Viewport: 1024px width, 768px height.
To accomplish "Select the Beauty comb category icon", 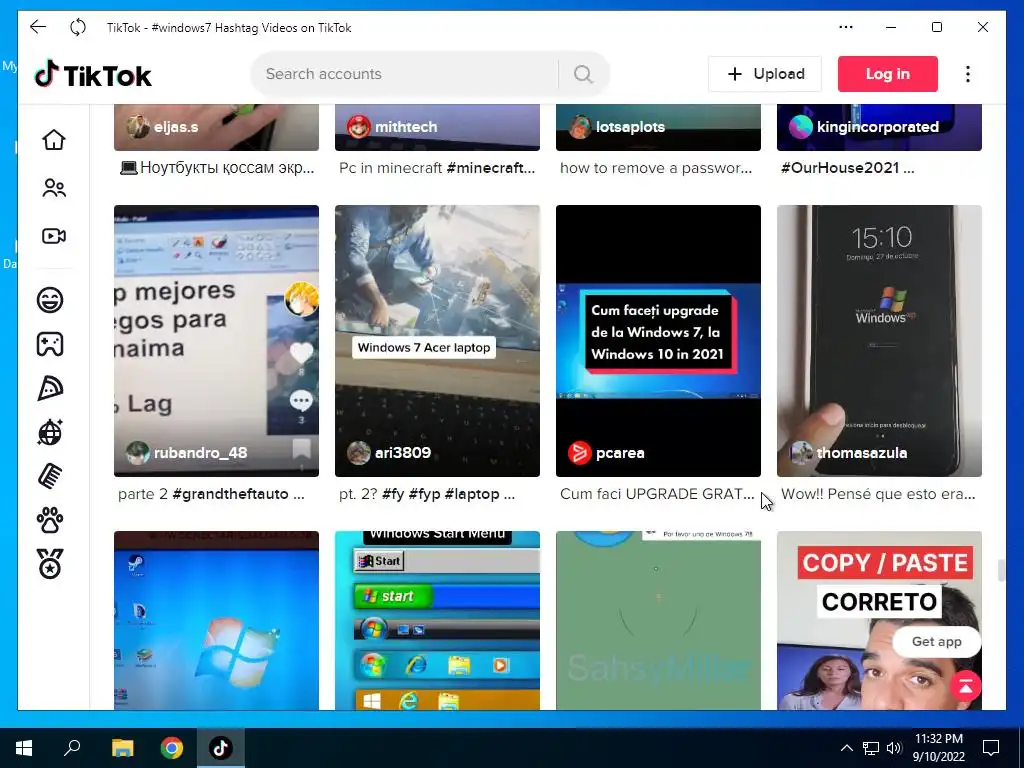I will point(50,476).
